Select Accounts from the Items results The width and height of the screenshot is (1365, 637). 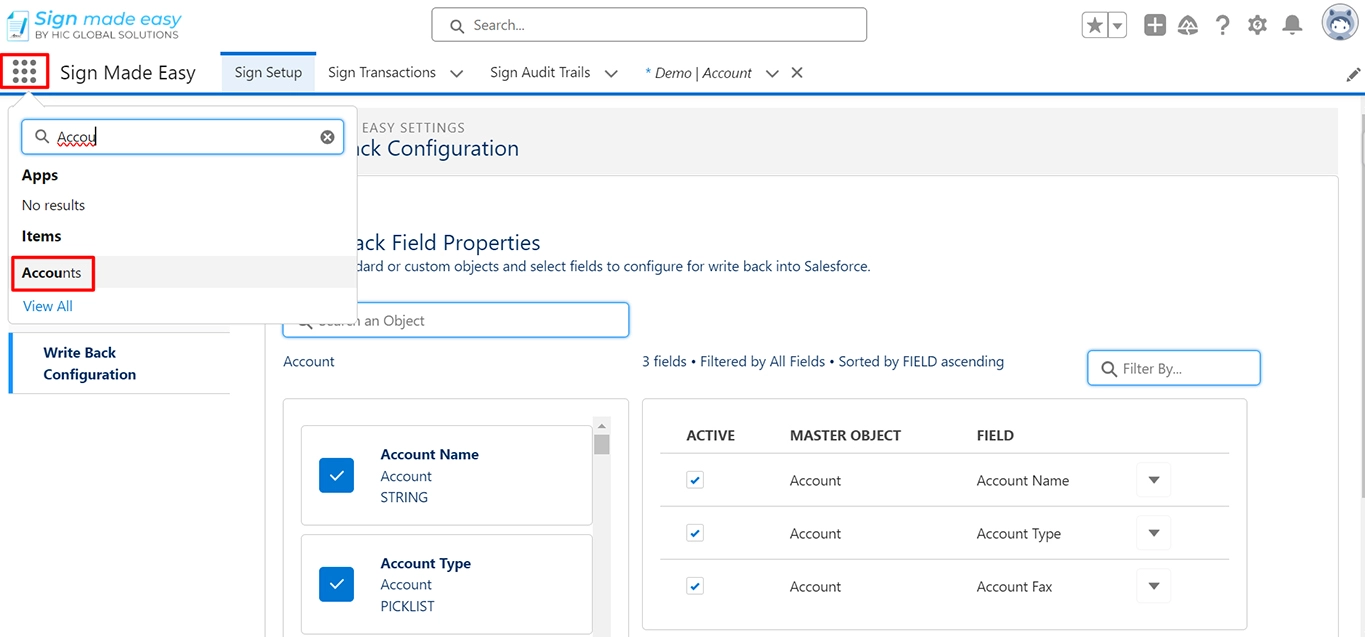(x=52, y=272)
